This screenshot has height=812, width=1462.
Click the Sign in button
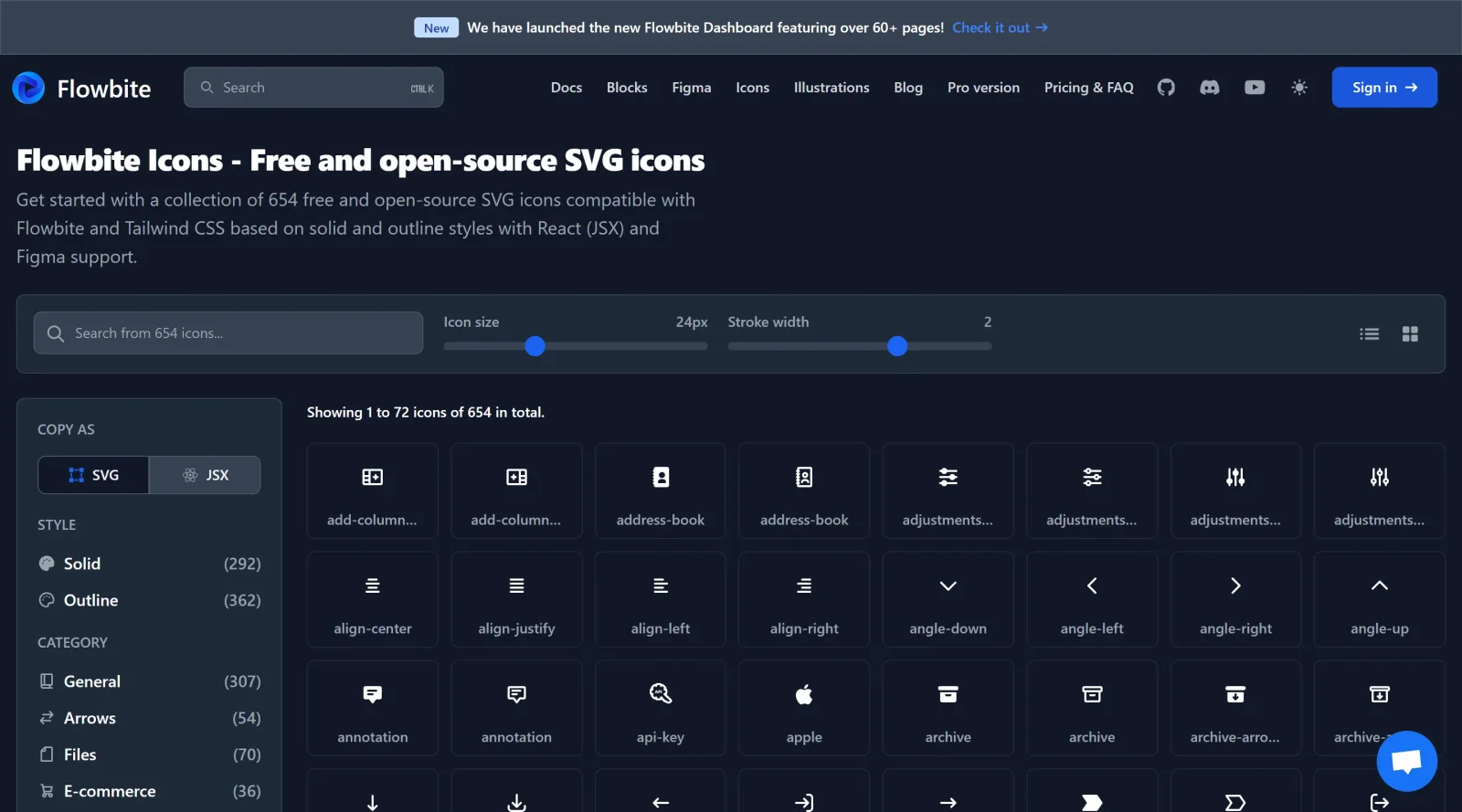[1384, 88]
